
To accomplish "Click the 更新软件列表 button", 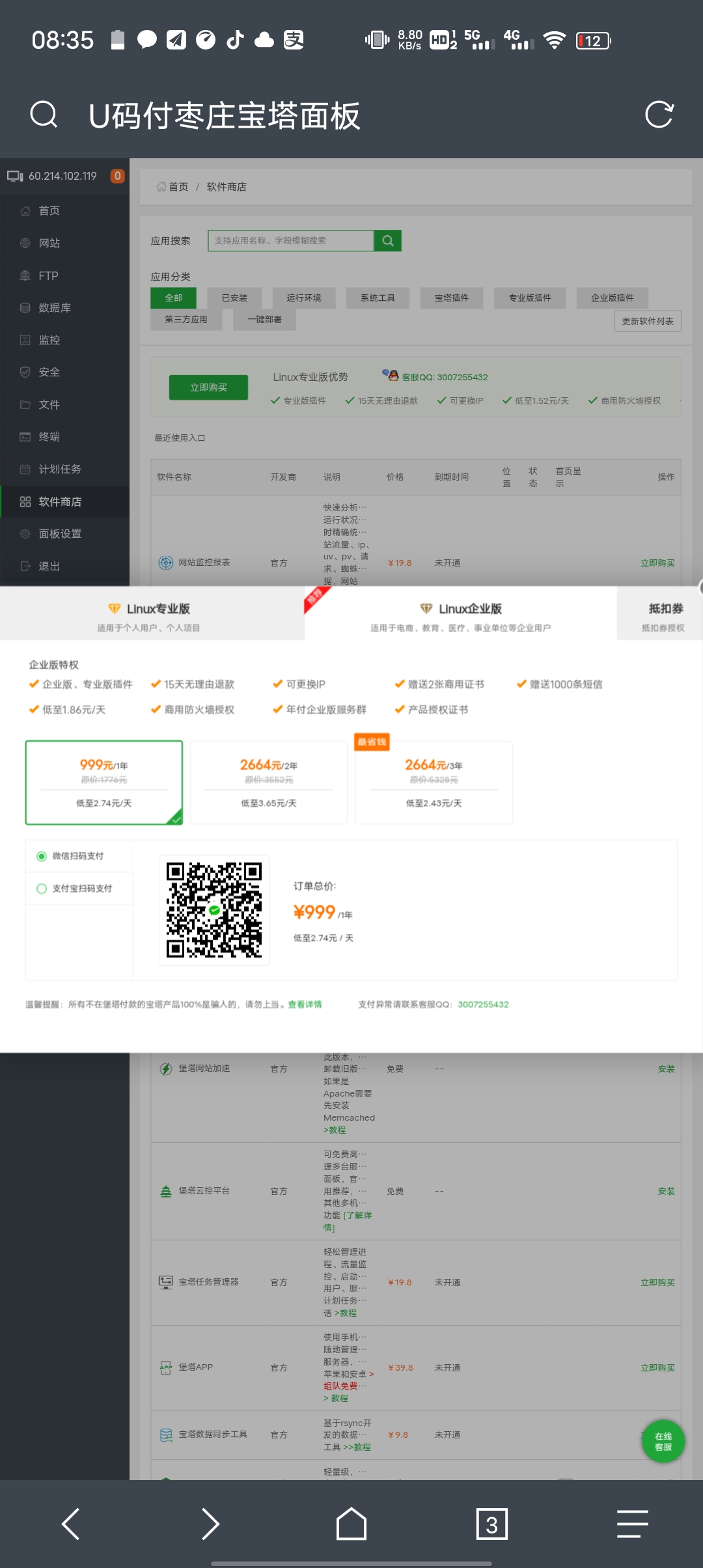I will (648, 321).
